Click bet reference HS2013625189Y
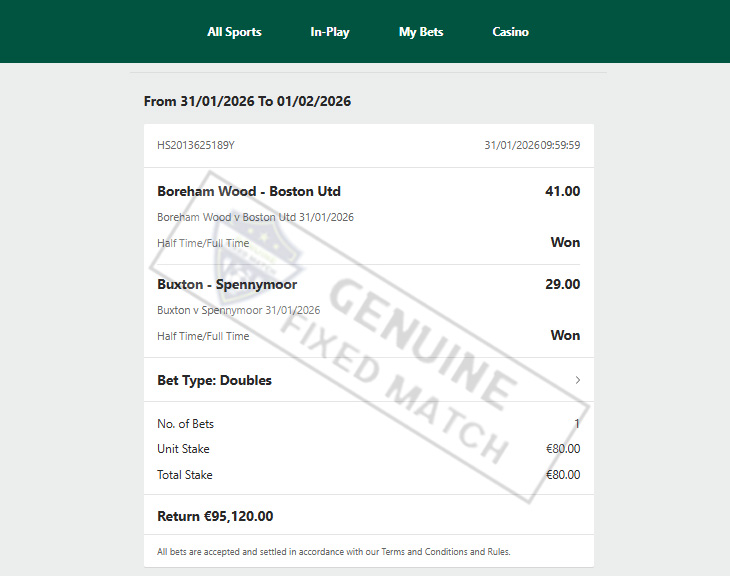Screen dimensions: 730x576 coord(196,145)
